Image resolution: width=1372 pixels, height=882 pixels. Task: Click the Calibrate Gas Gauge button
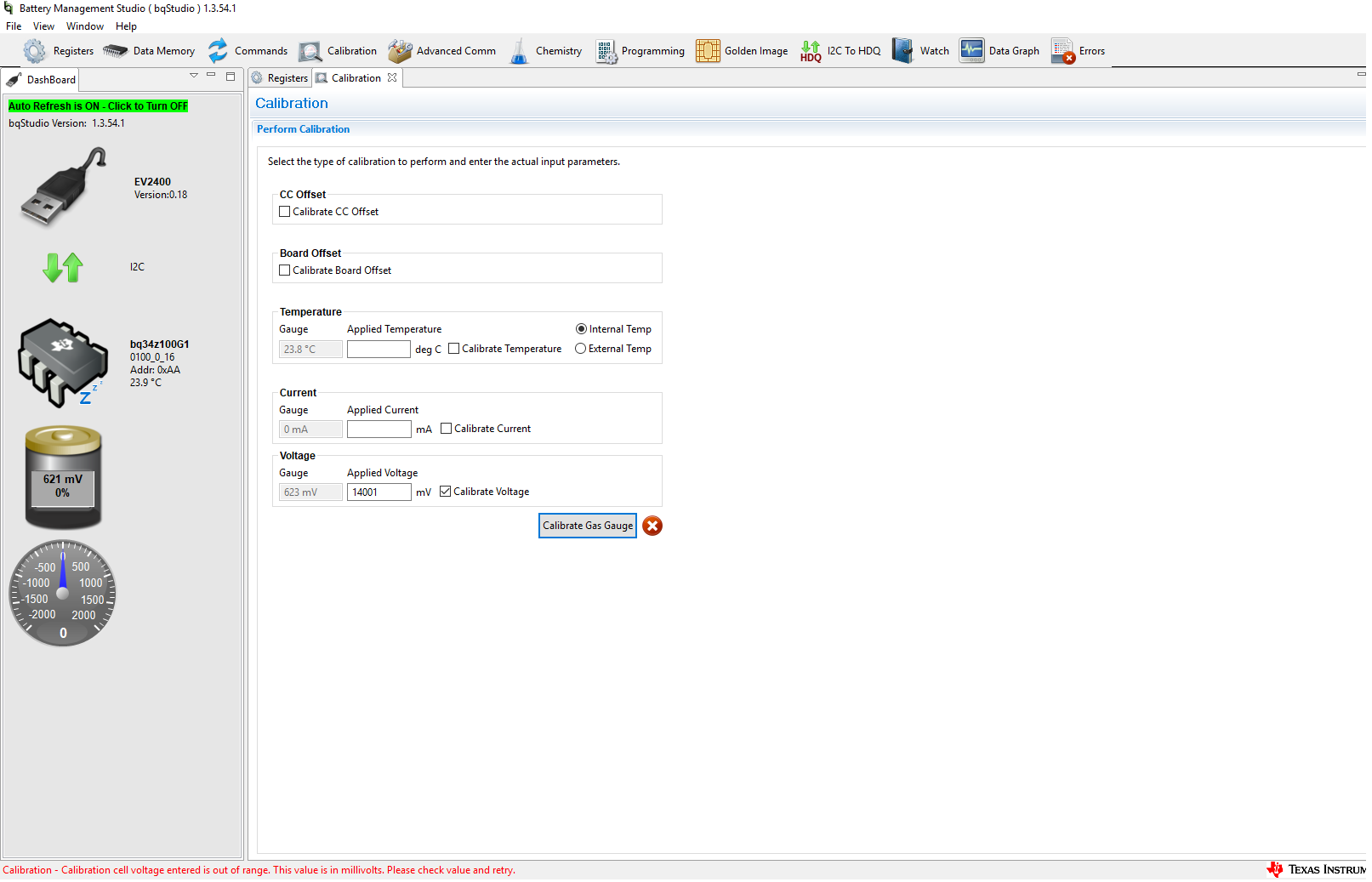588,526
